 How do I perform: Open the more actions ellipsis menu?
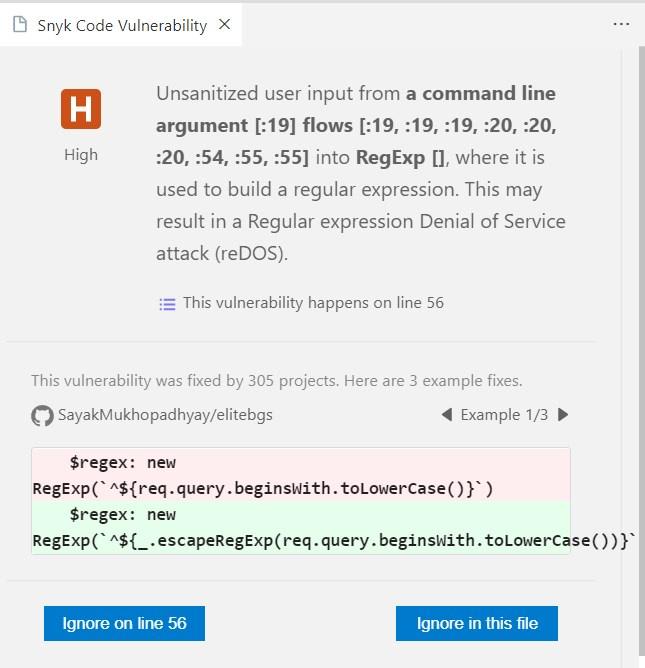coord(621,24)
